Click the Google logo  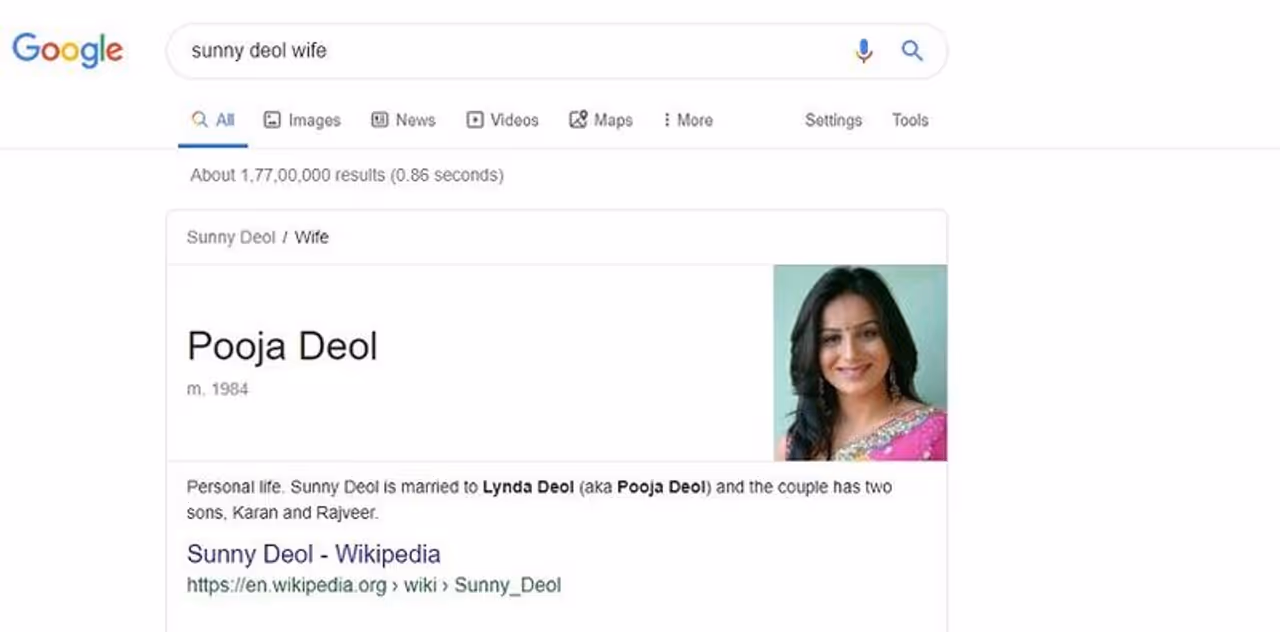[68, 50]
